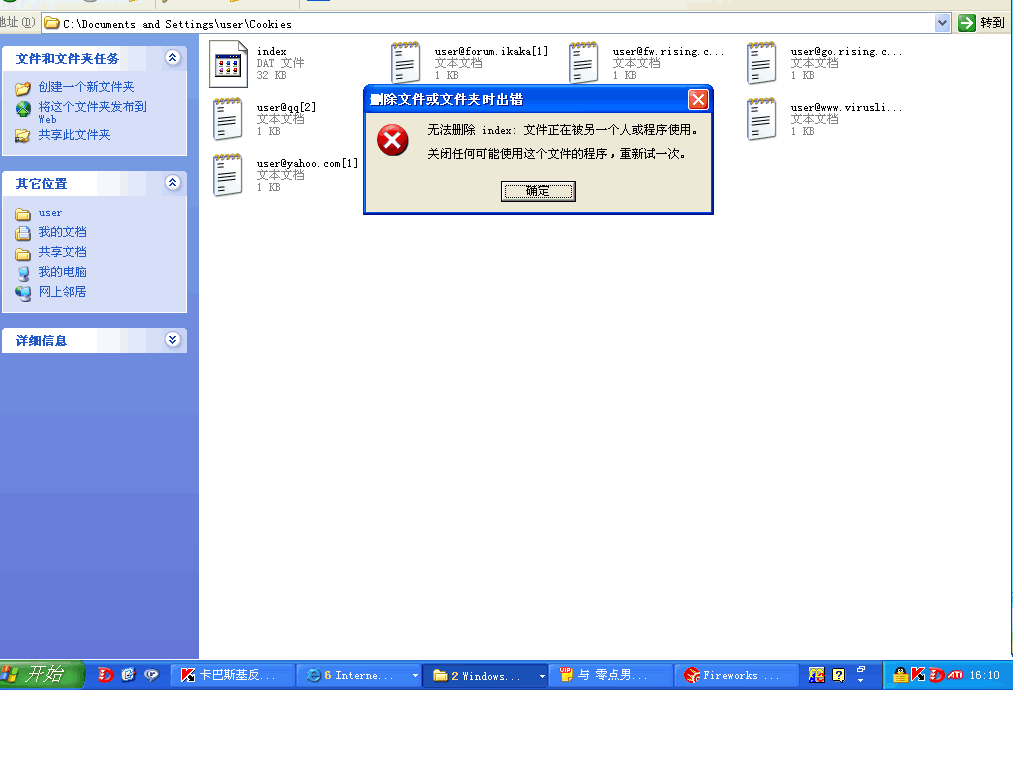This screenshot has height=768, width=1024.
Task: Click the 网上邻居 network icon
Action: 23,293
